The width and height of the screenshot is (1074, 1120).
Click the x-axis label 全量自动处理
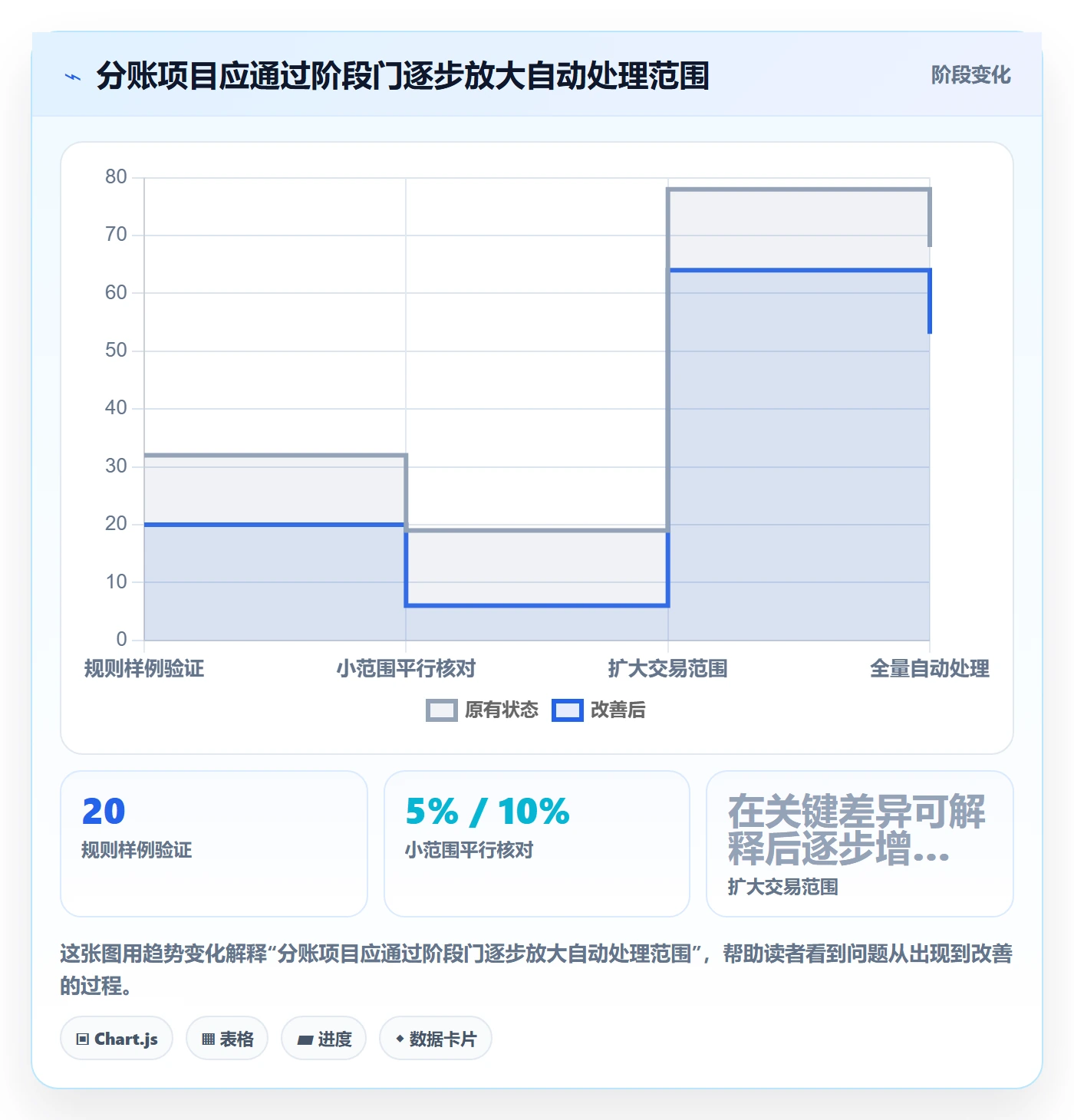tap(930, 669)
